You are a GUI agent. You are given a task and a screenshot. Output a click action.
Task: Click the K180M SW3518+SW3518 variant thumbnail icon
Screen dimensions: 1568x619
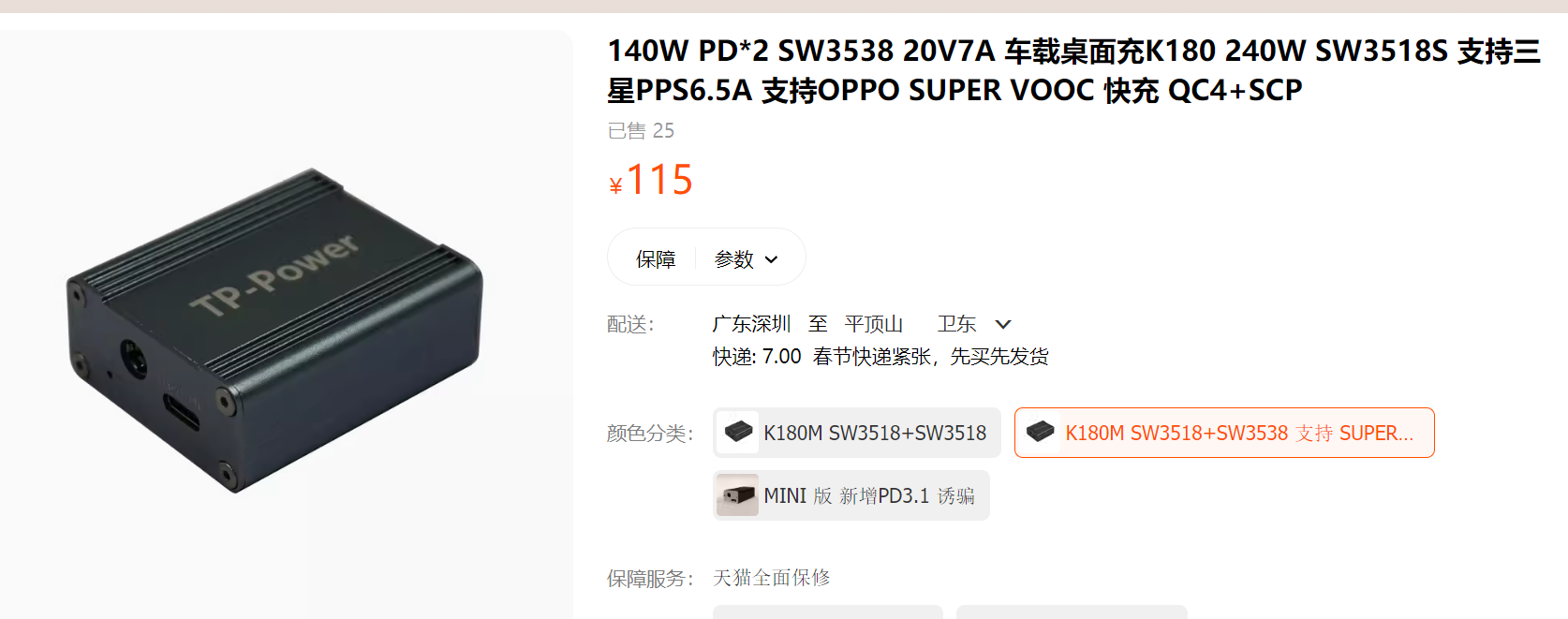(738, 433)
